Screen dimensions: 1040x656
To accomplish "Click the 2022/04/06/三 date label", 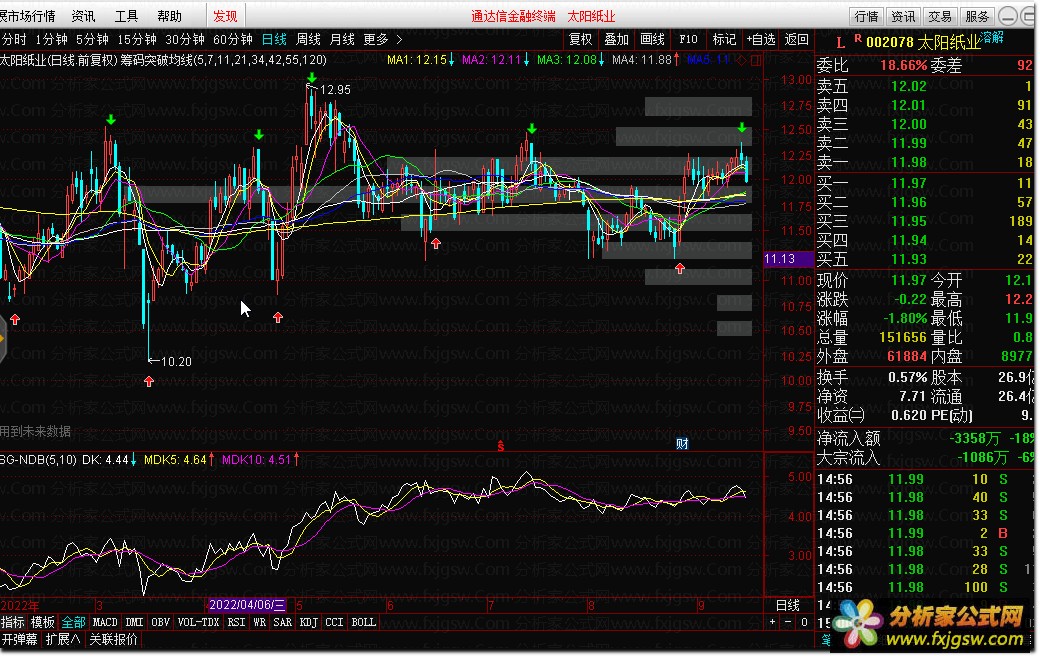I will (x=247, y=605).
